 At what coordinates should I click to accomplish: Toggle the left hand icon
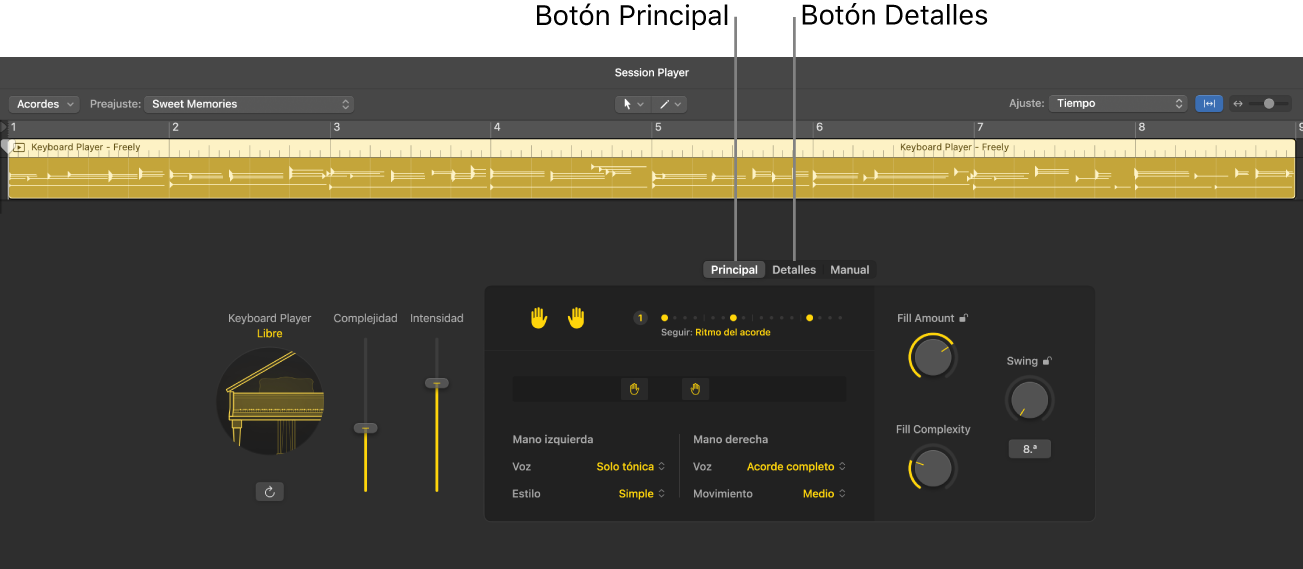pos(539,318)
